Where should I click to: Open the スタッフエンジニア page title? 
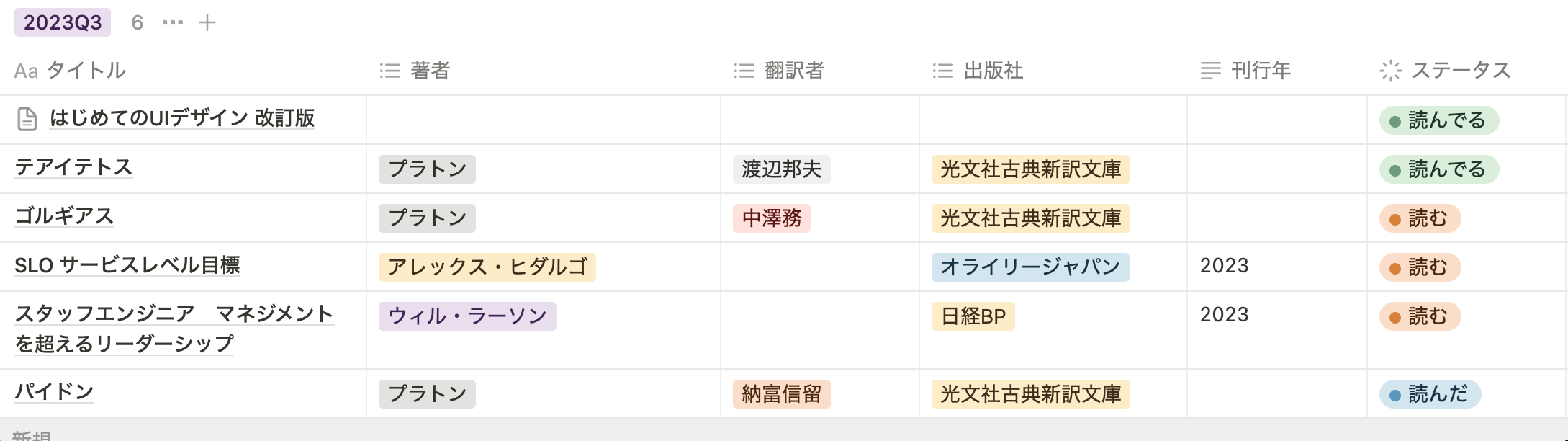click(x=174, y=314)
